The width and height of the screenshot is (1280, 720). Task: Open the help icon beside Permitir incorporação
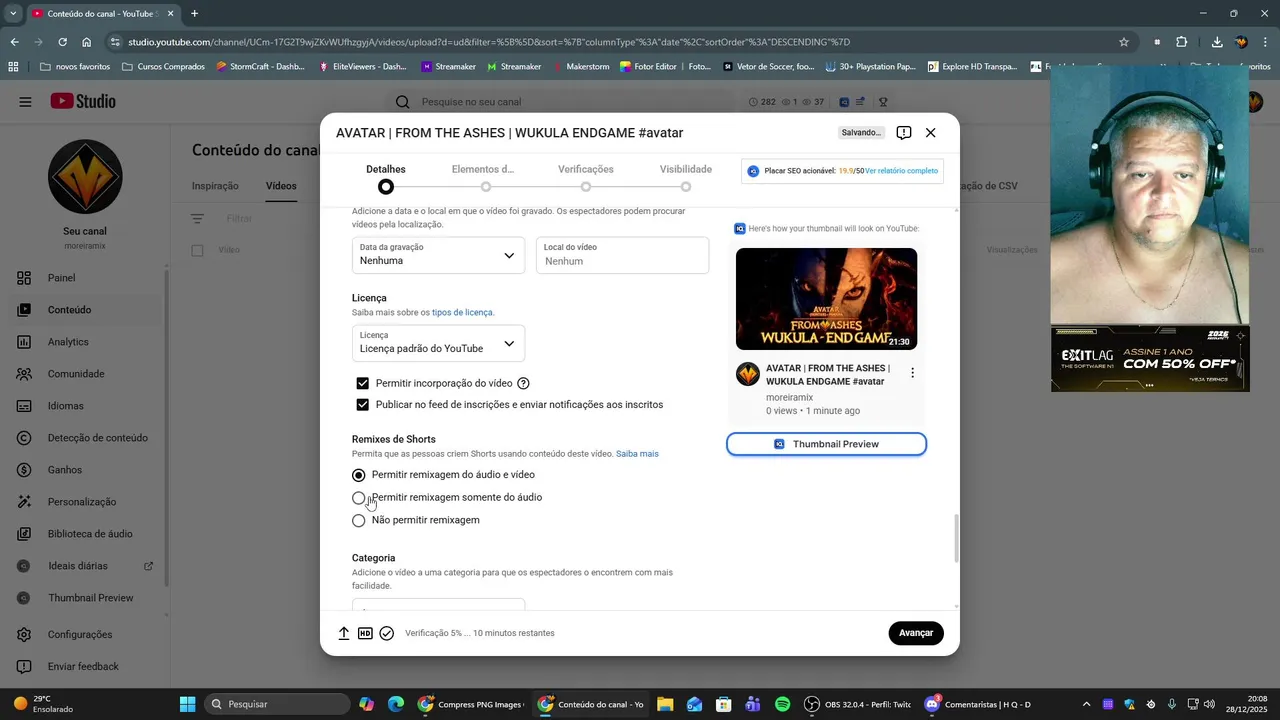(523, 383)
